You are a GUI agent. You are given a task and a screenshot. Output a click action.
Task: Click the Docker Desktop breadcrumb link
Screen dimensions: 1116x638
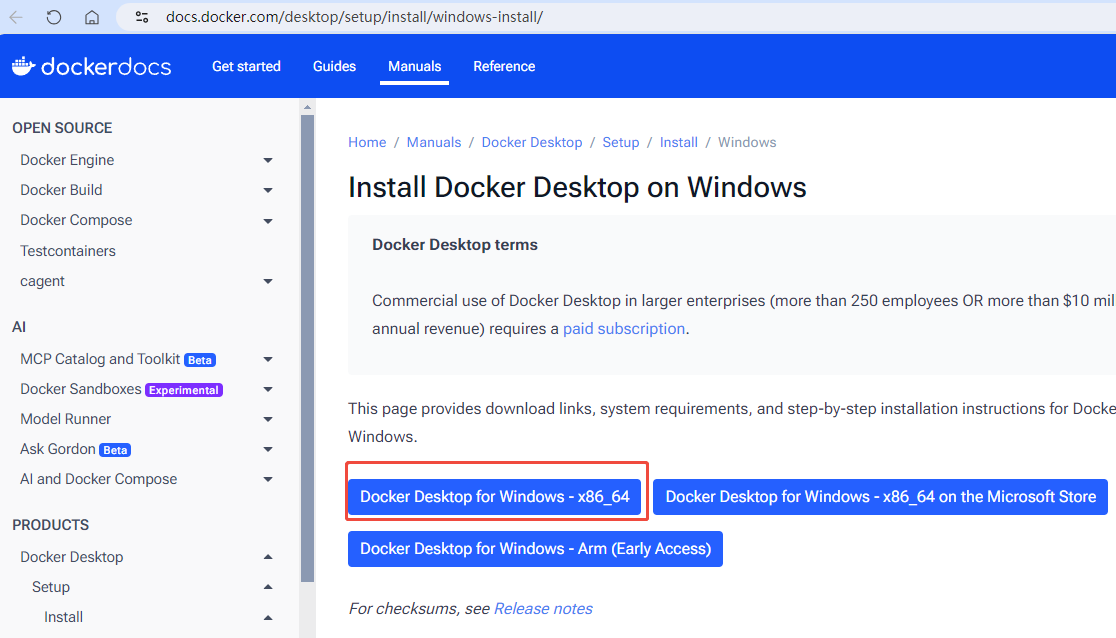tap(532, 142)
